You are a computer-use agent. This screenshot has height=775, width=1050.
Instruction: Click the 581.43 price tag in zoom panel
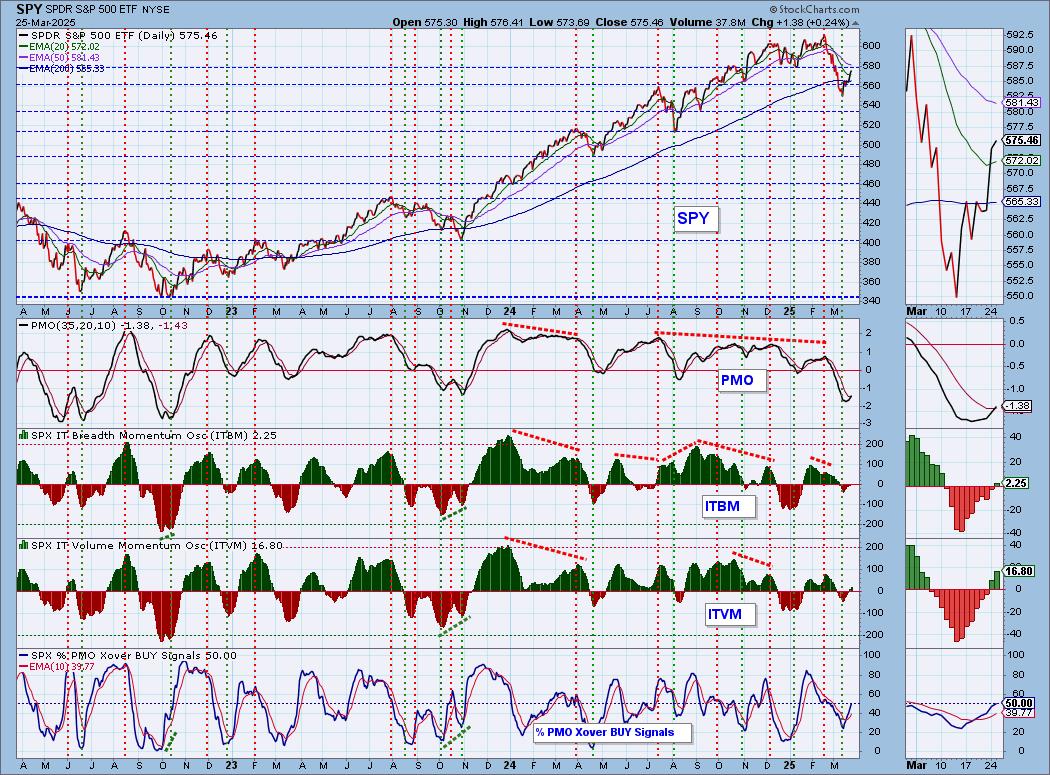1021,102
